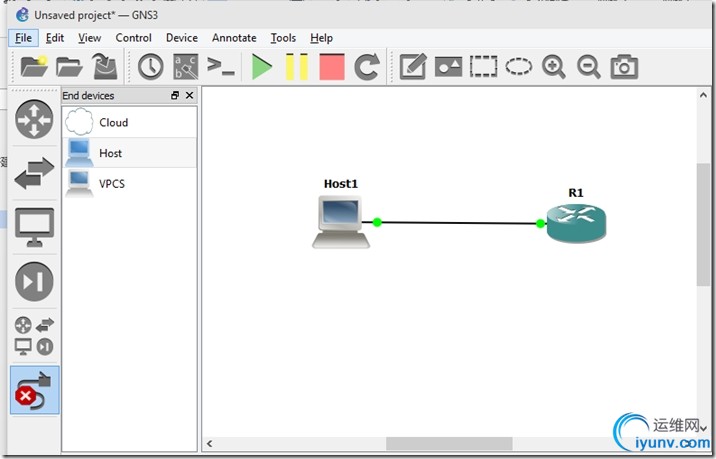Click the Zoom in magnifier
Screen dimensions: 716x459
(x=554, y=67)
